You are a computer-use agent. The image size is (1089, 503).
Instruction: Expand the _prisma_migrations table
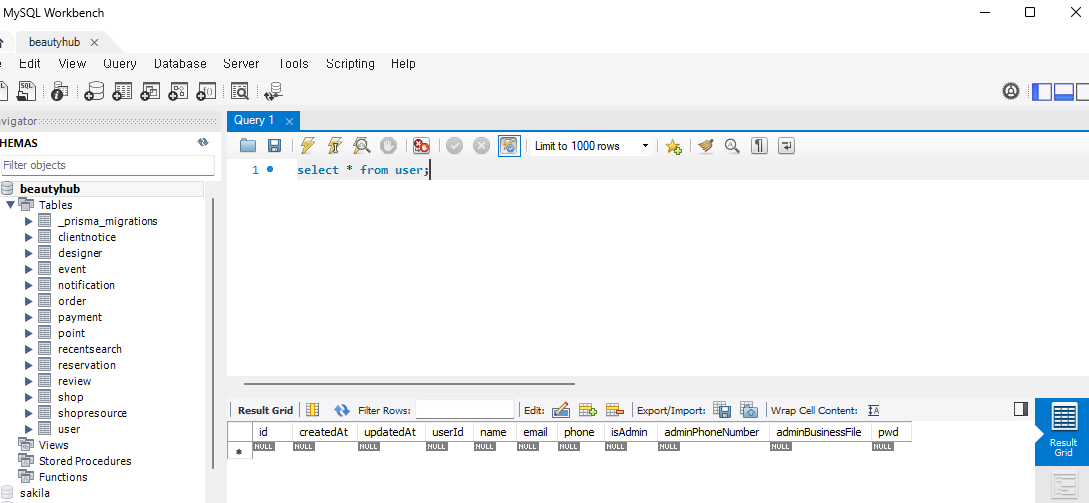[x=28, y=221]
